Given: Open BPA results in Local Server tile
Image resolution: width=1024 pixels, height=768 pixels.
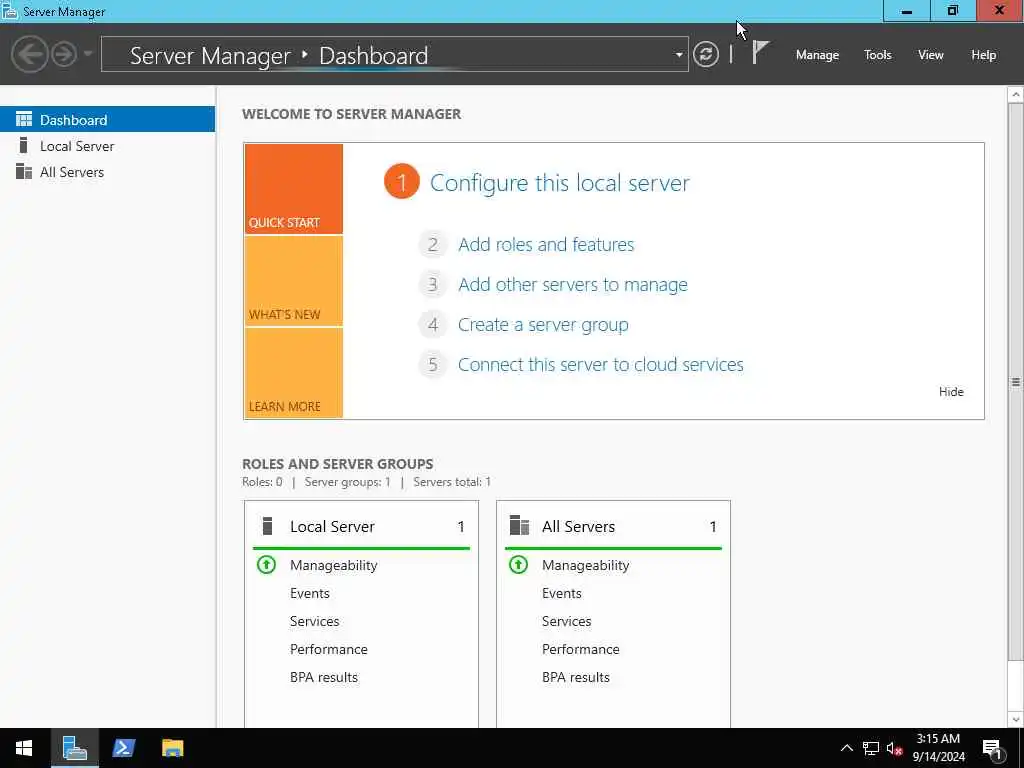Looking at the screenshot, I should click(x=324, y=677).
